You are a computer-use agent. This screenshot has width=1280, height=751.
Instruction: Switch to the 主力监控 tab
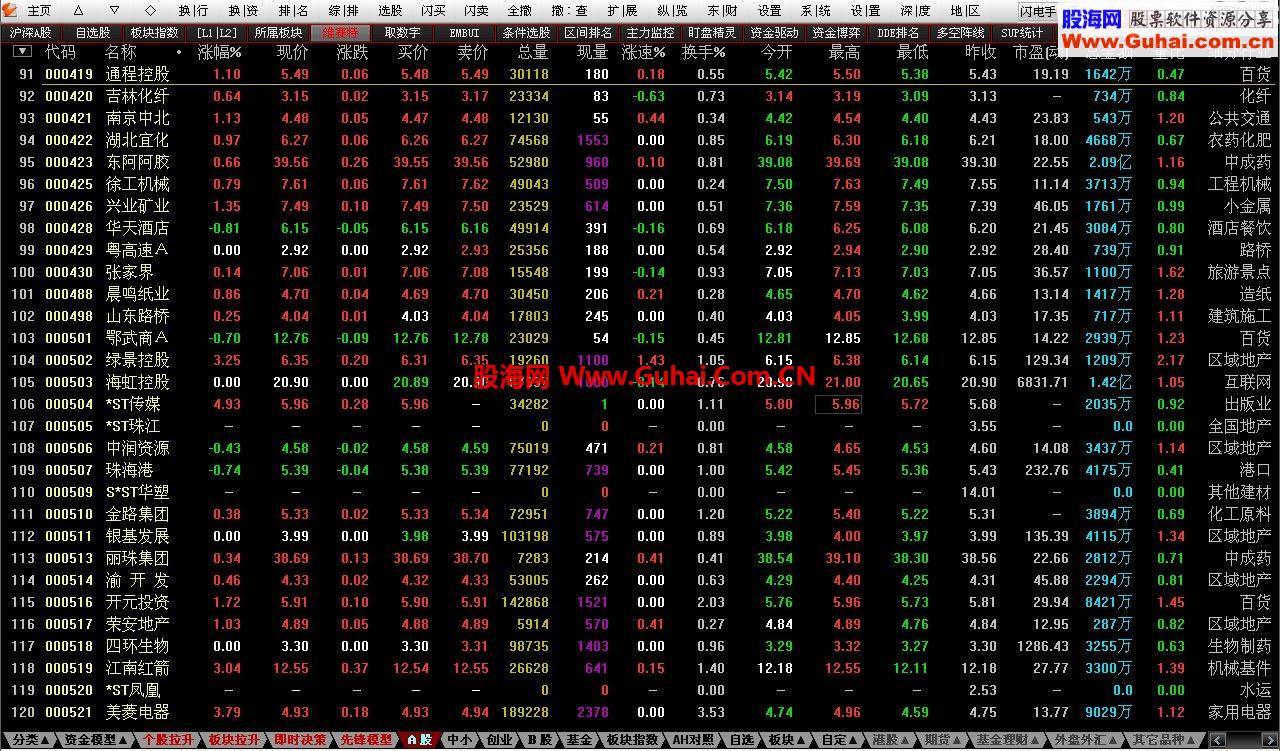pos(650,32)
